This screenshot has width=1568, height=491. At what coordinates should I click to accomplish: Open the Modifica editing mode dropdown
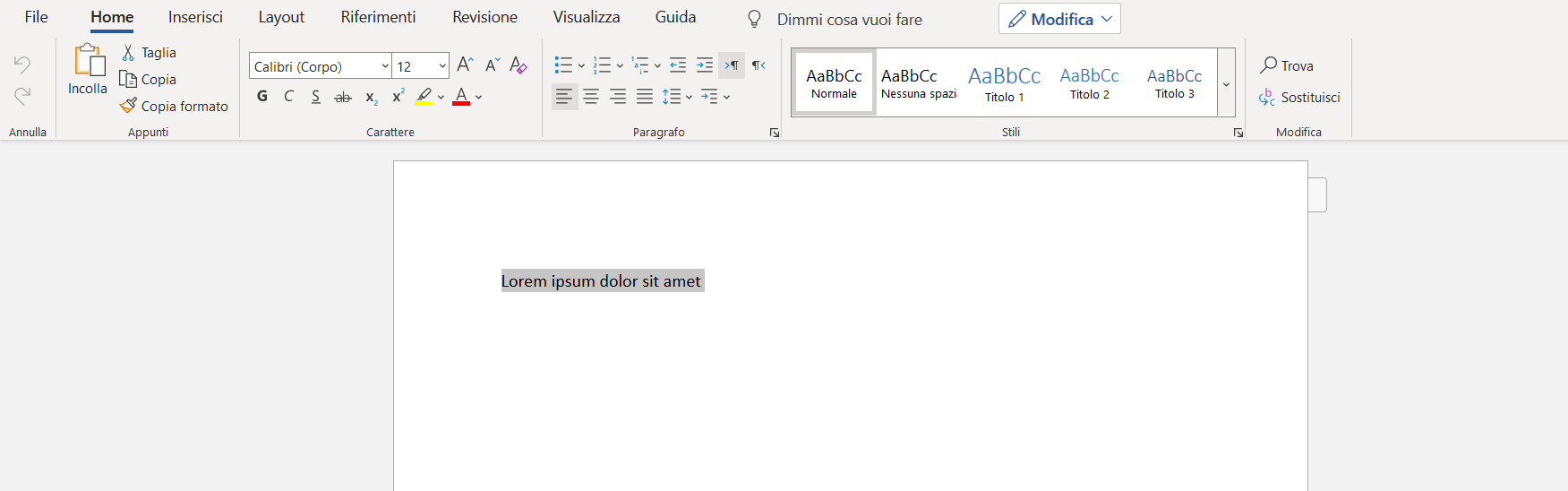pos(1059,19)
